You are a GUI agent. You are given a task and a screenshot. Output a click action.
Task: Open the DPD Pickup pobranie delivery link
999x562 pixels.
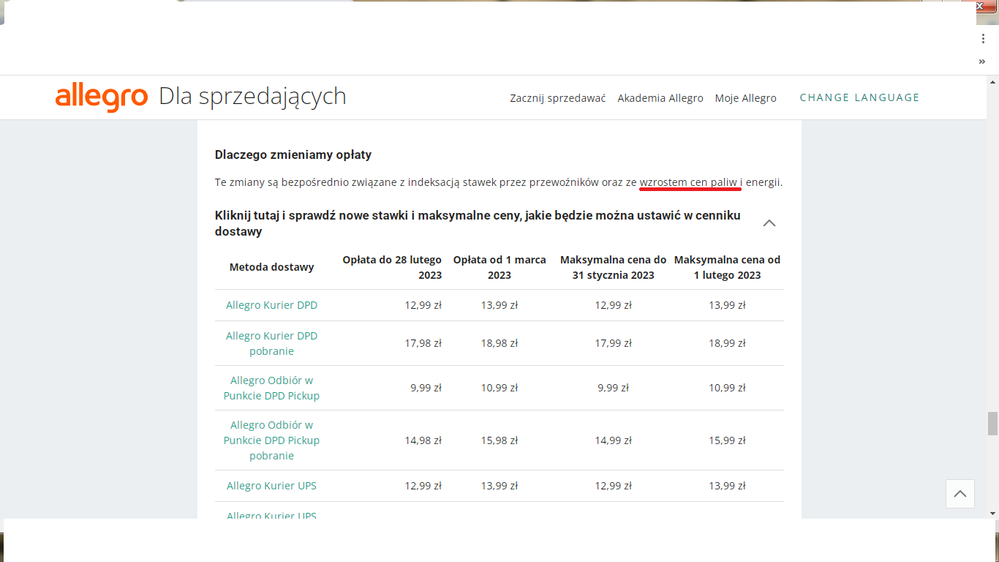pyautogui.click(x=271, y=440)
